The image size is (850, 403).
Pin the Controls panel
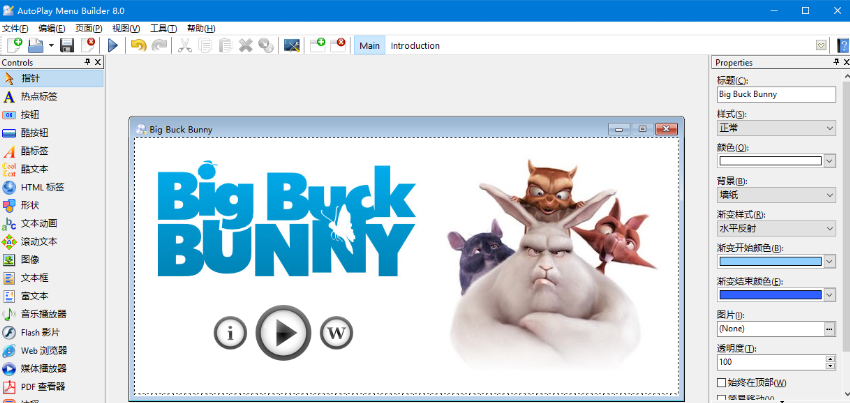pos(87,62)
